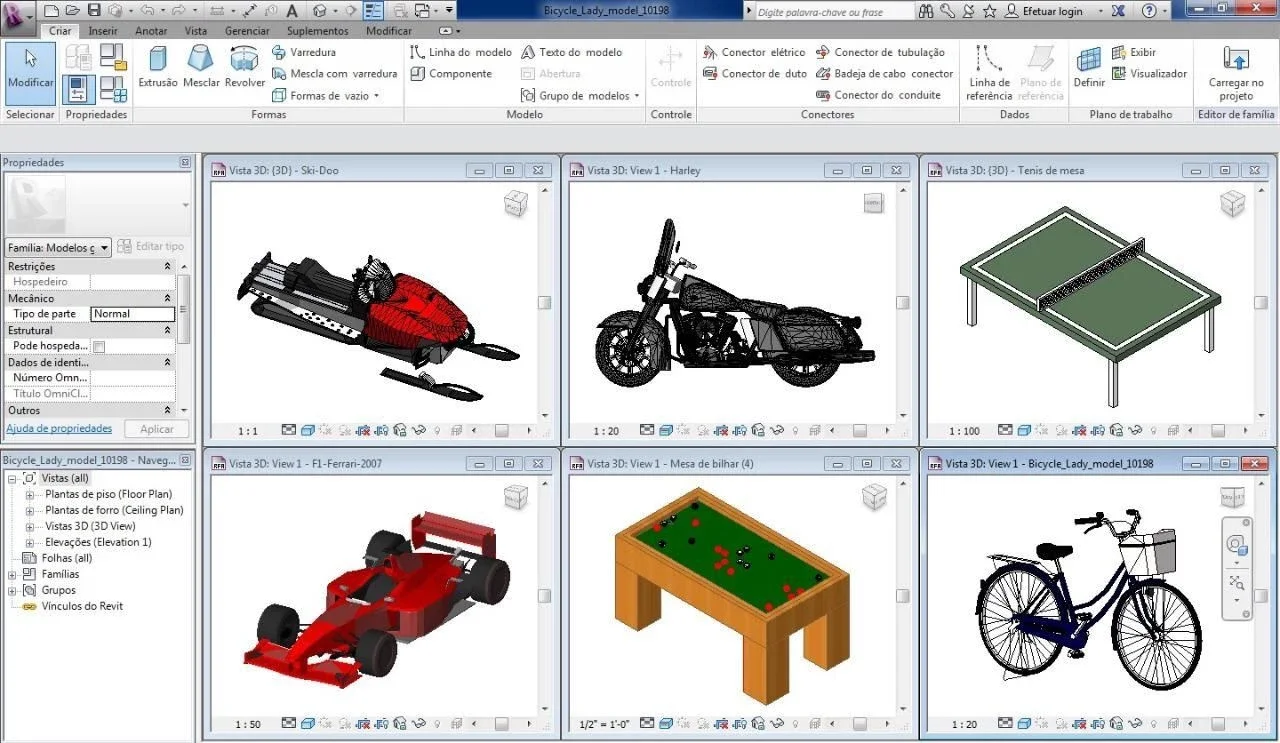
Task: Select the Mesclar form tool
Action: click(x=201, y=67)
